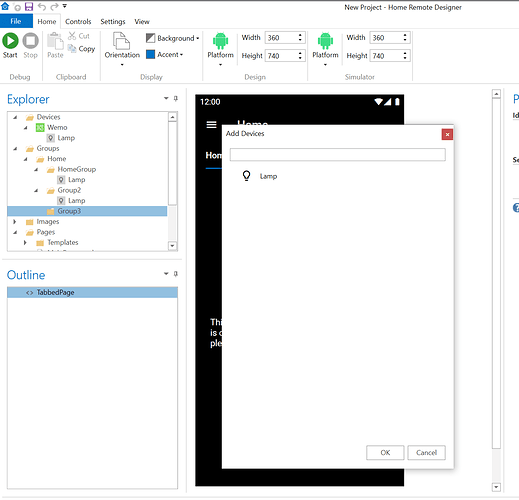Open the hamburger menu in phone preview
The width and height of the screenshot is (519, 500).
click(x=211, y=125)
